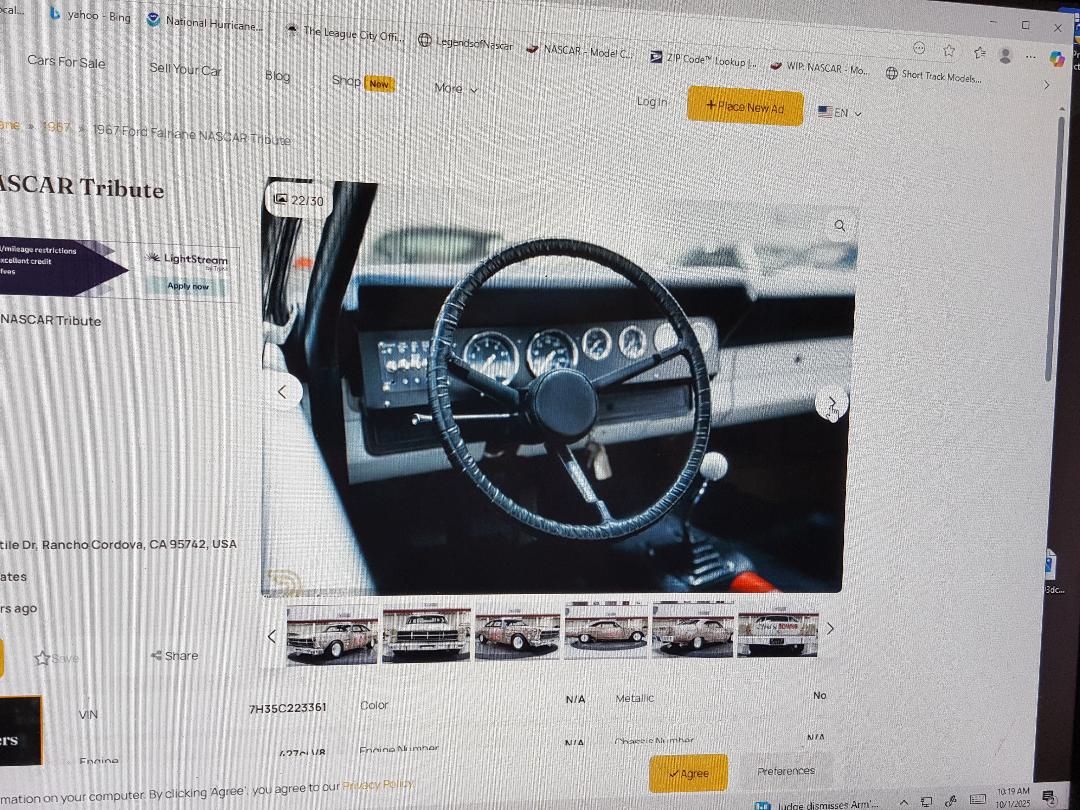Click Agree on the cookie banner
The height and width of the screenshot is (810, 1080).
[x=688, y=773]
